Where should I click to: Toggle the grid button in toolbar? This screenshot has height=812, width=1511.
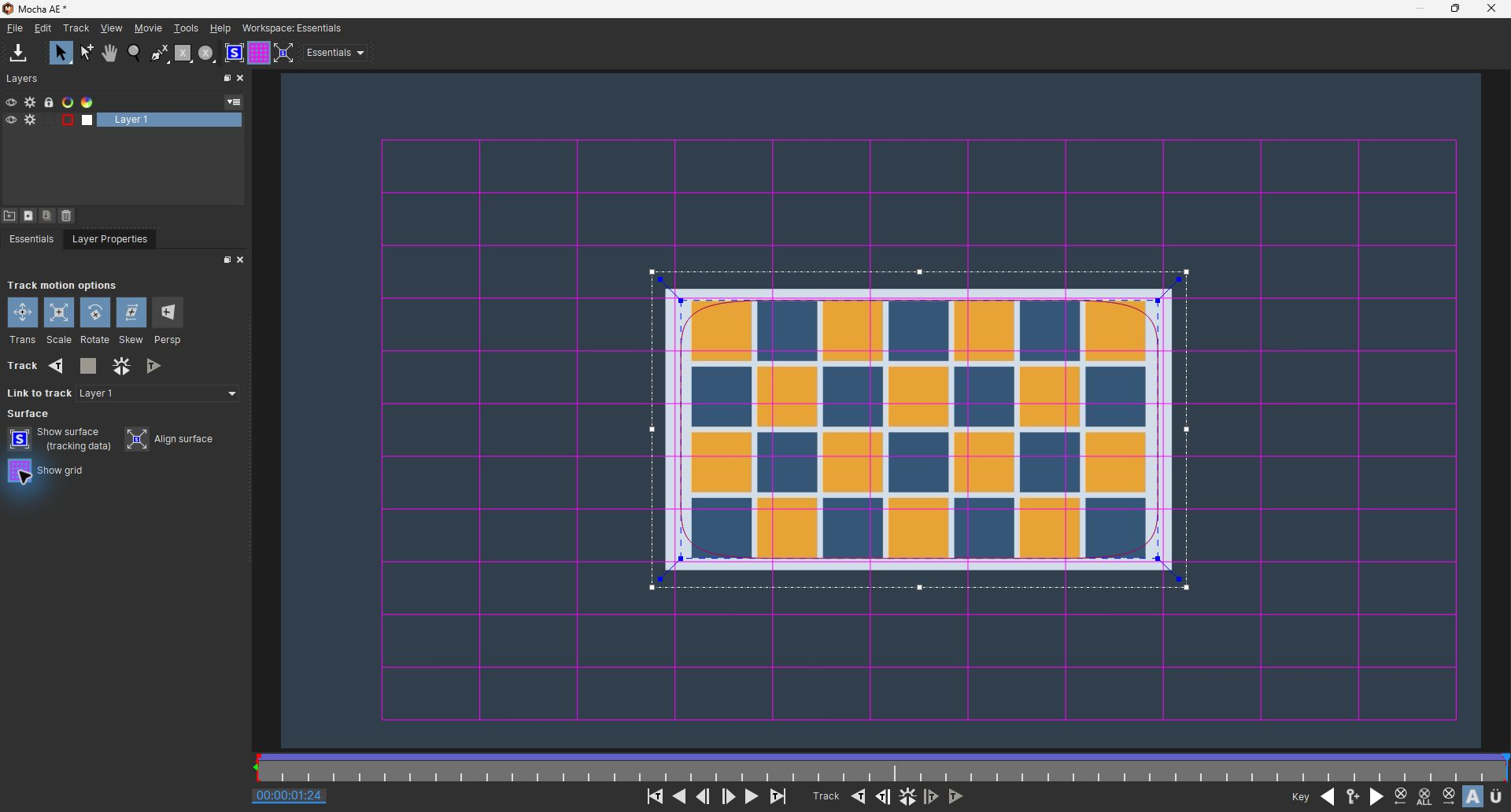tap(259, 53)
